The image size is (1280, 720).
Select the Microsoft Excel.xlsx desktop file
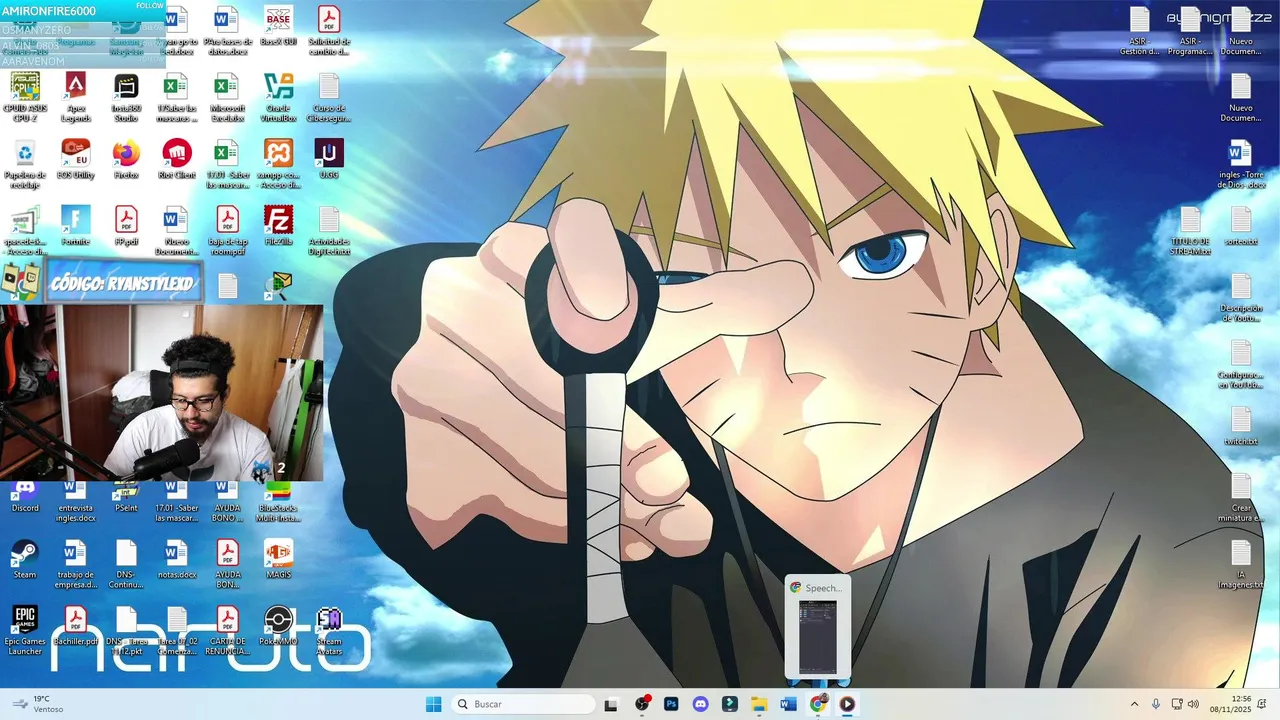click(x=228, y=97)
